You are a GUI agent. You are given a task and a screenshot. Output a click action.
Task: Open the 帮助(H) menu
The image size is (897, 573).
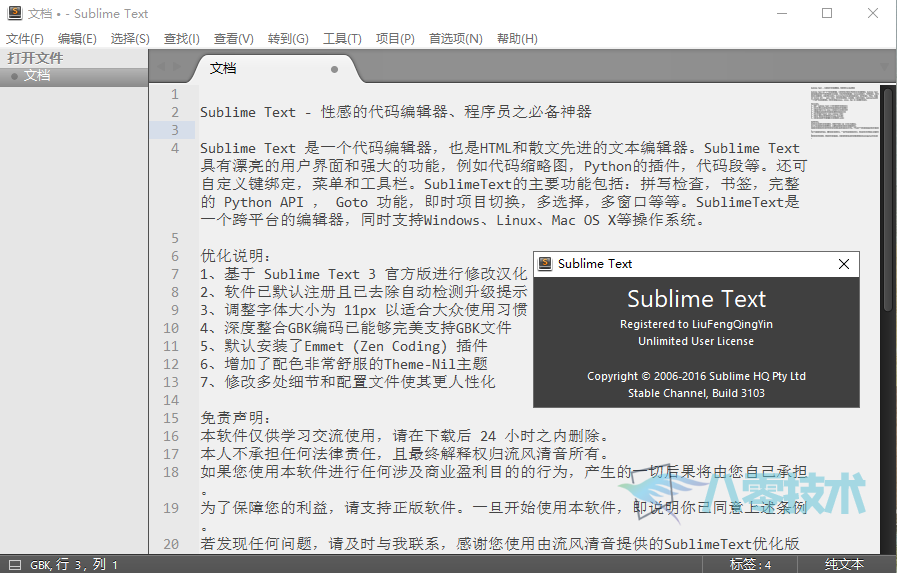click(x=517, y=39)
